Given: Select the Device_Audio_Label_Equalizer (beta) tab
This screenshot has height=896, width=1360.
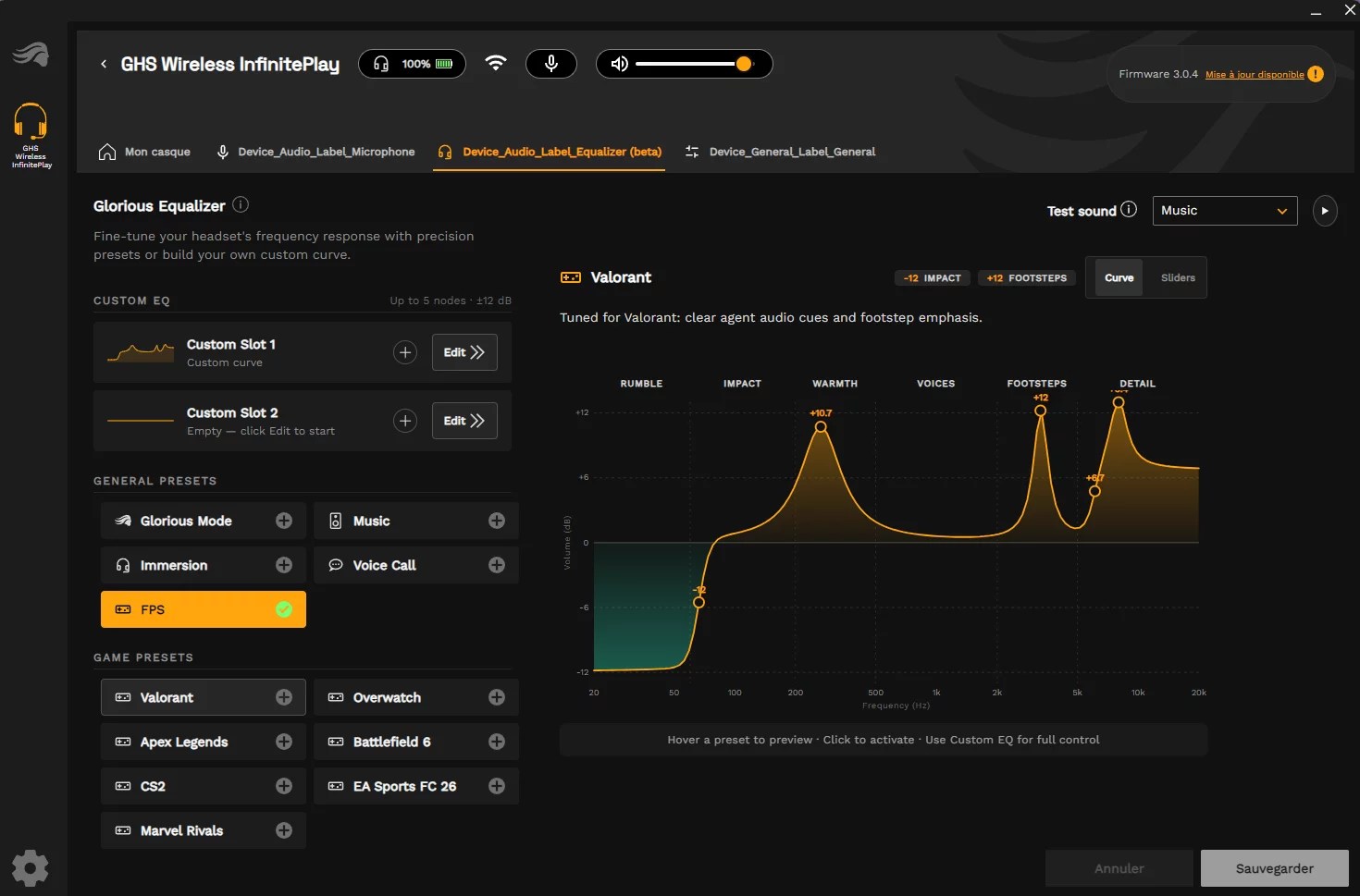Looking at the screenshot, I should coord(550,152).
